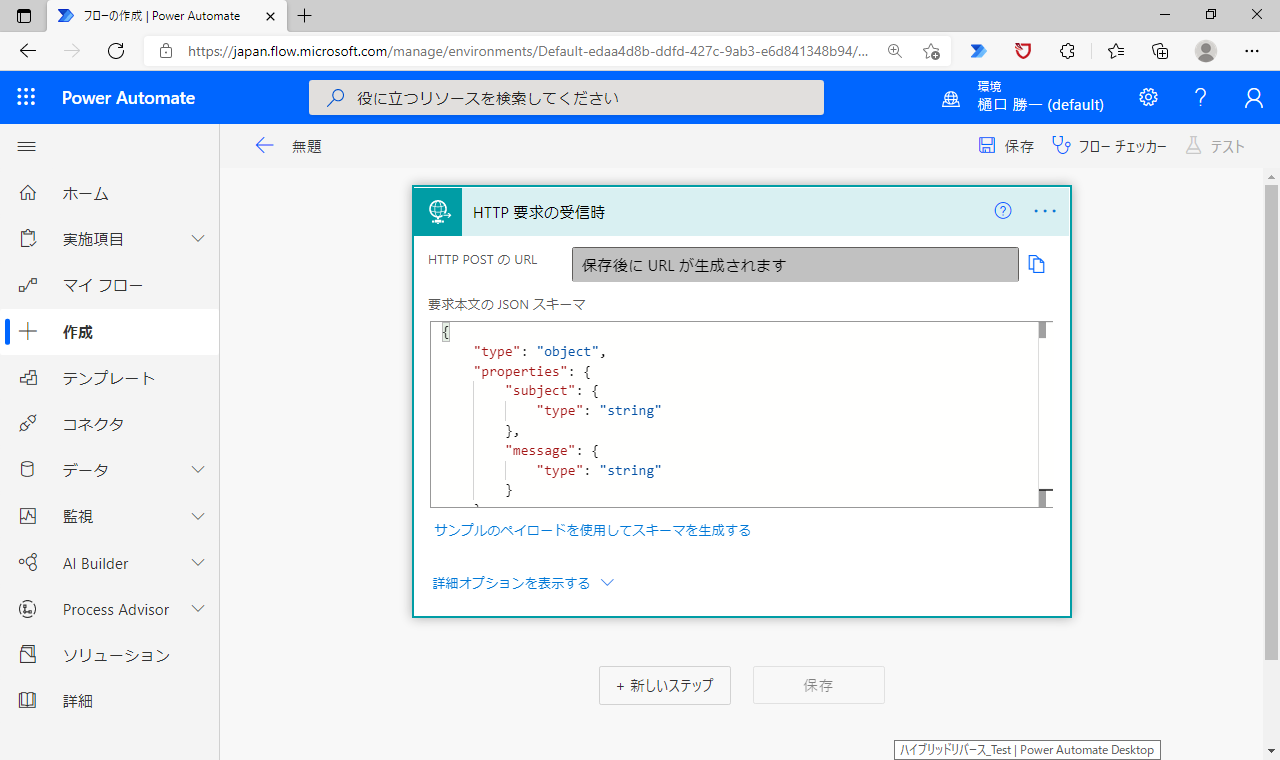
Task: Click the page vertical scrollbar
Action: pos(1271,420)
